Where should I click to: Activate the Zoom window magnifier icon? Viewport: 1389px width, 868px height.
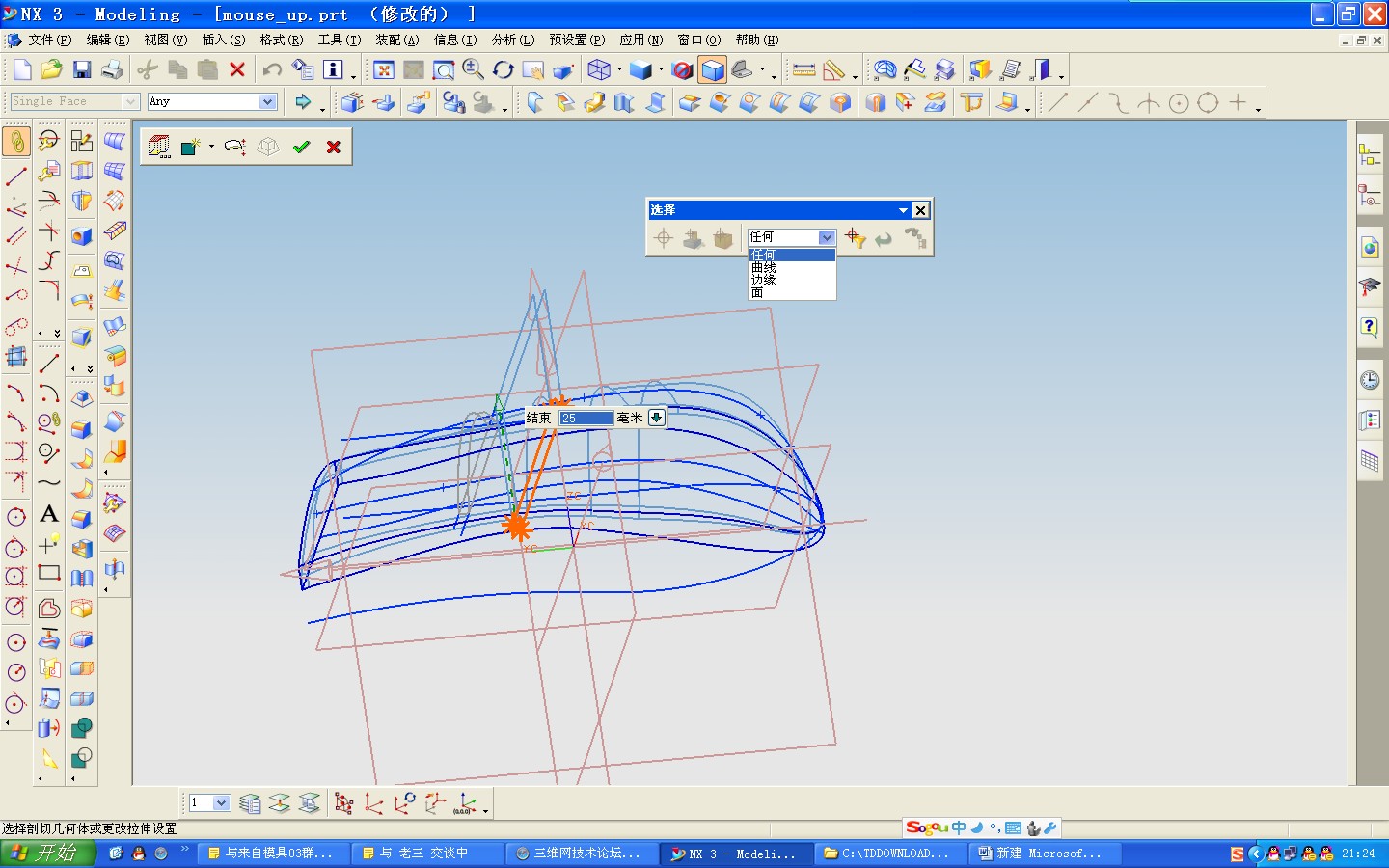pyautogui.click(x=444, y=69)
